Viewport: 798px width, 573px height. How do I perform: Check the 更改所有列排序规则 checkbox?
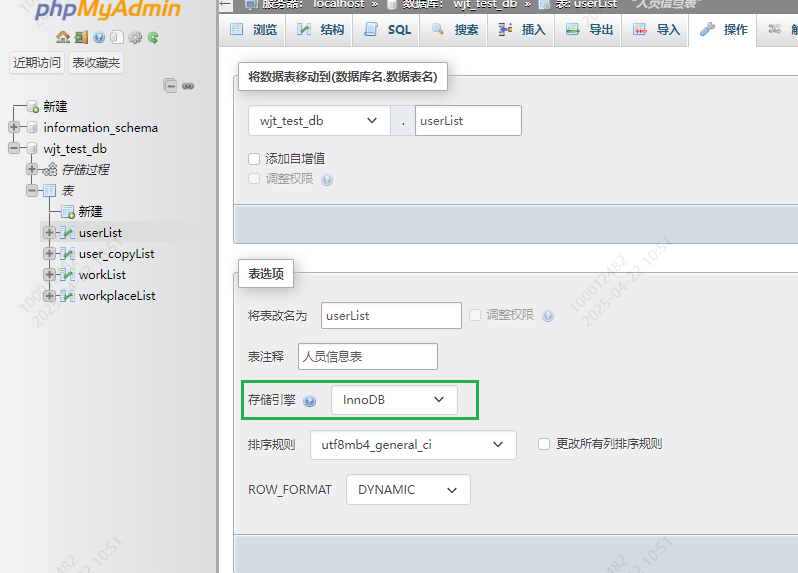(x=544, y=444)
